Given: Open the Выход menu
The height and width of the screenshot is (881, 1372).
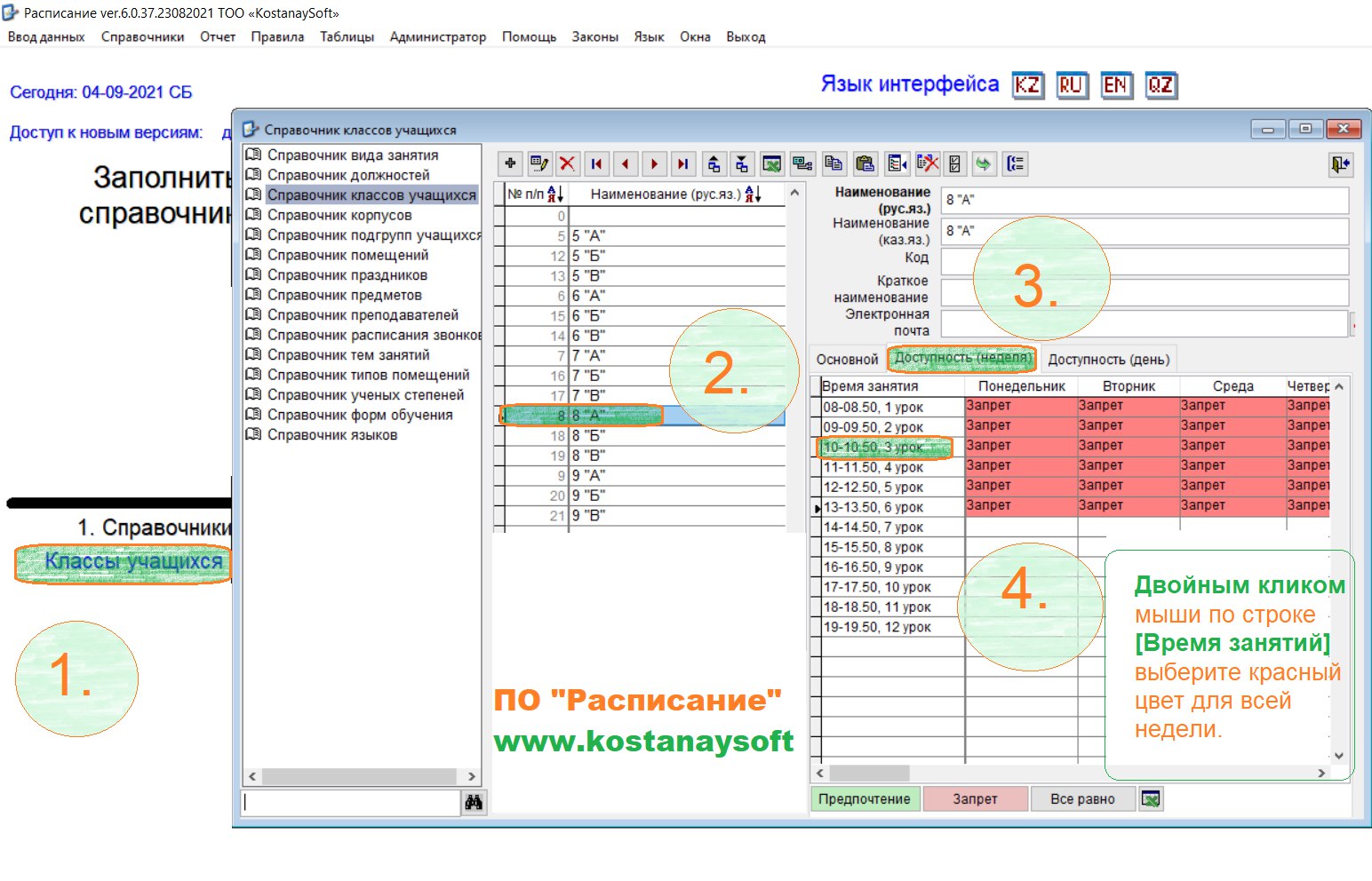Looking at the screenshot, I should coord(746,37).
